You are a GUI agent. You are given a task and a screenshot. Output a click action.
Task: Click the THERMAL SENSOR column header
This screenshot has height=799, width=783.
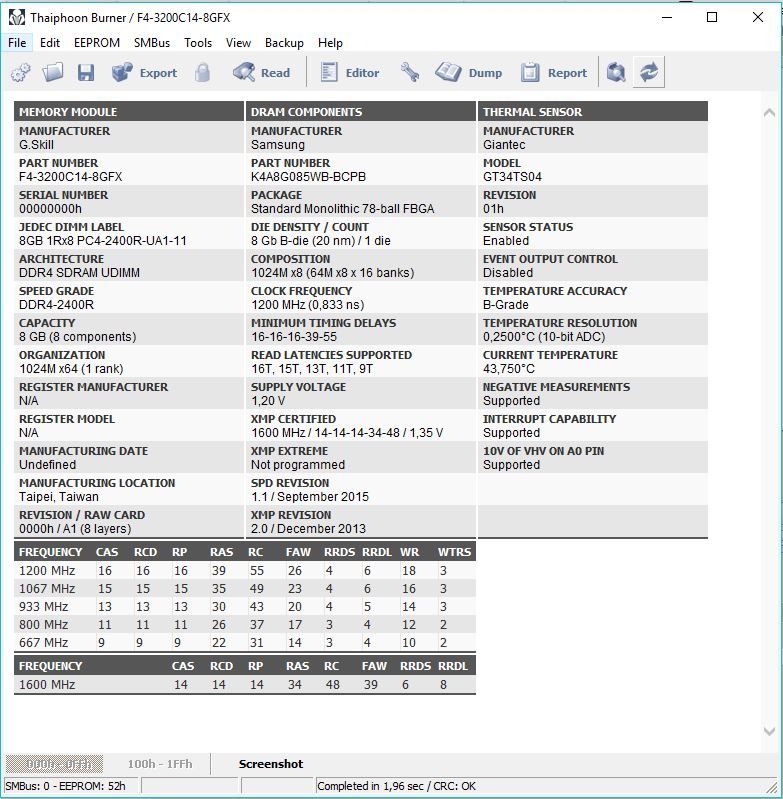[592, 112]
